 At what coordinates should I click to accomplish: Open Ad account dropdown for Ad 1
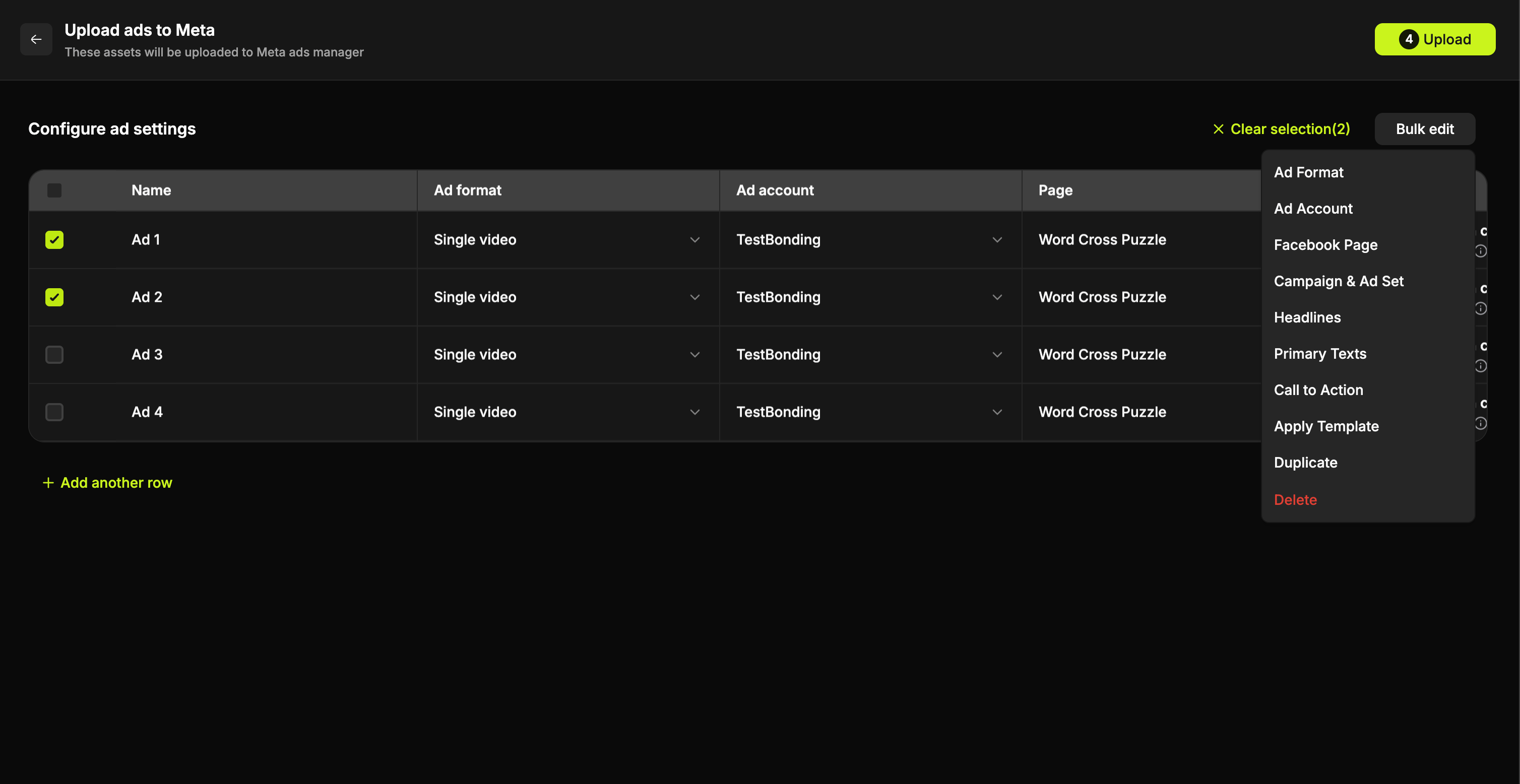870,240
